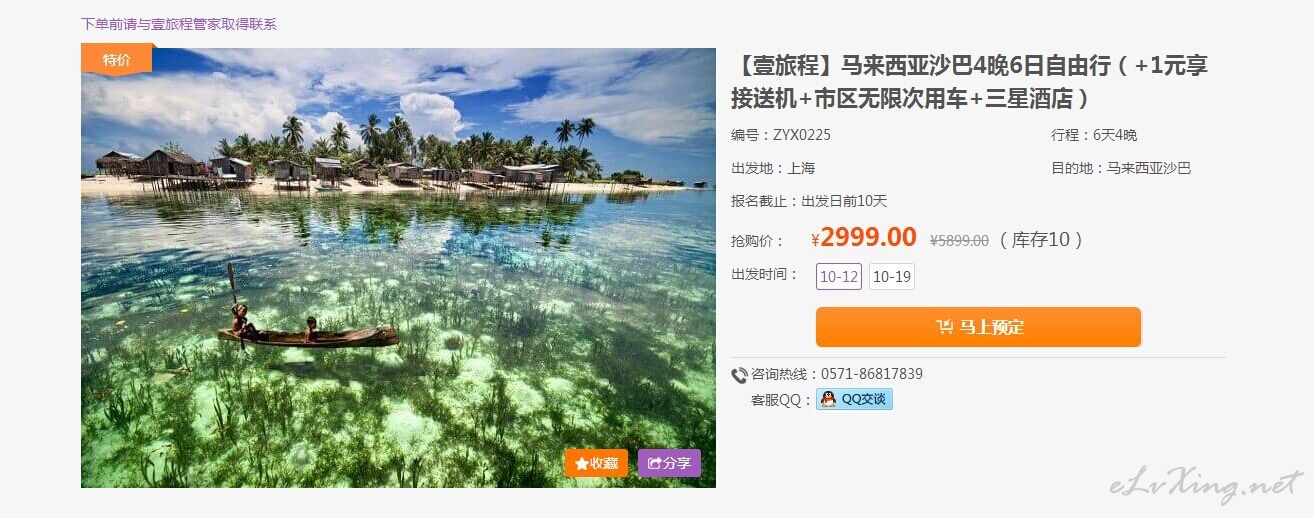The image size is (1314, 518).
Task: Click the eLvXing.net watermark logo
Action: 1206,484
